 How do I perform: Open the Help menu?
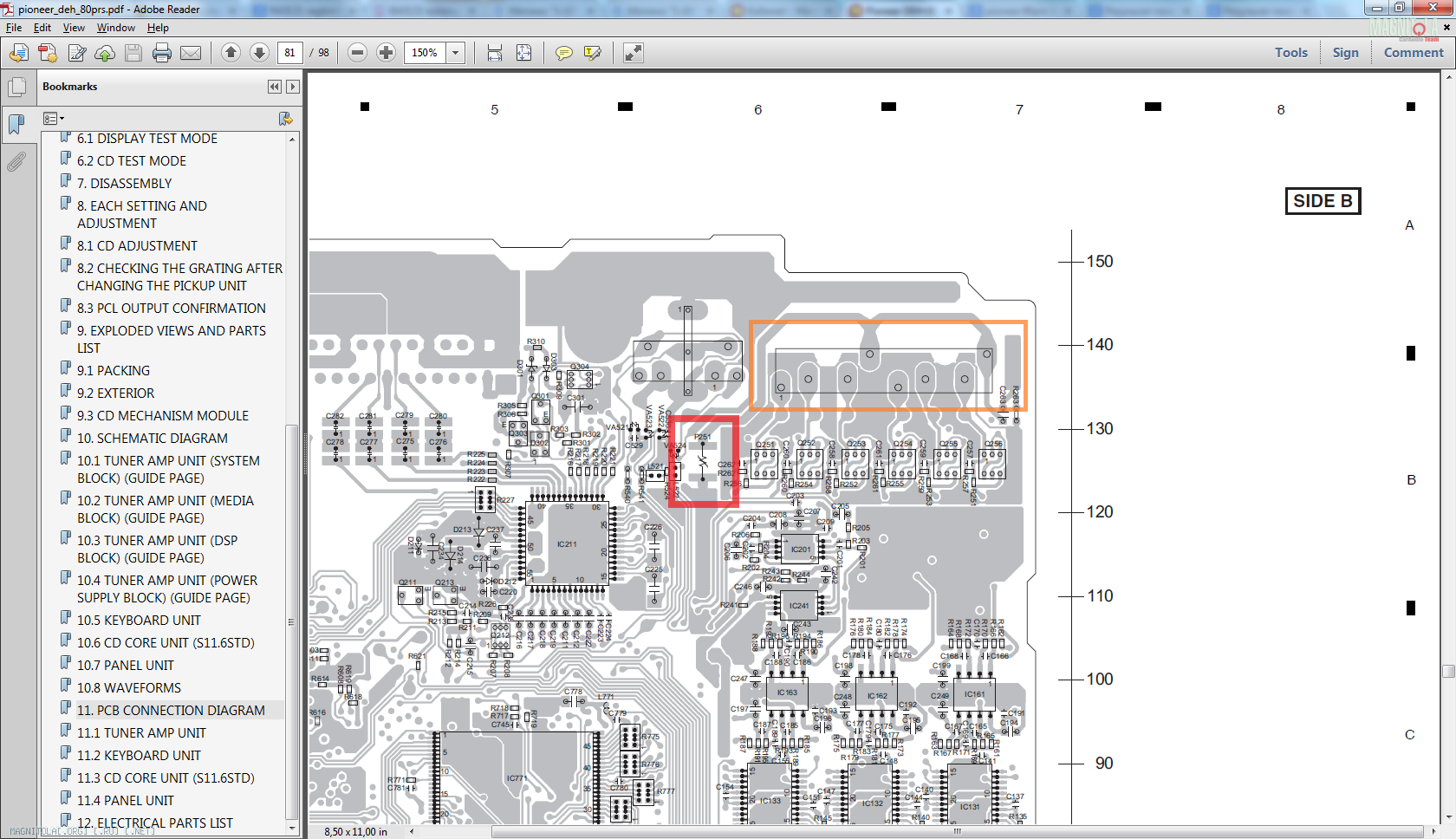pos(158,28)
